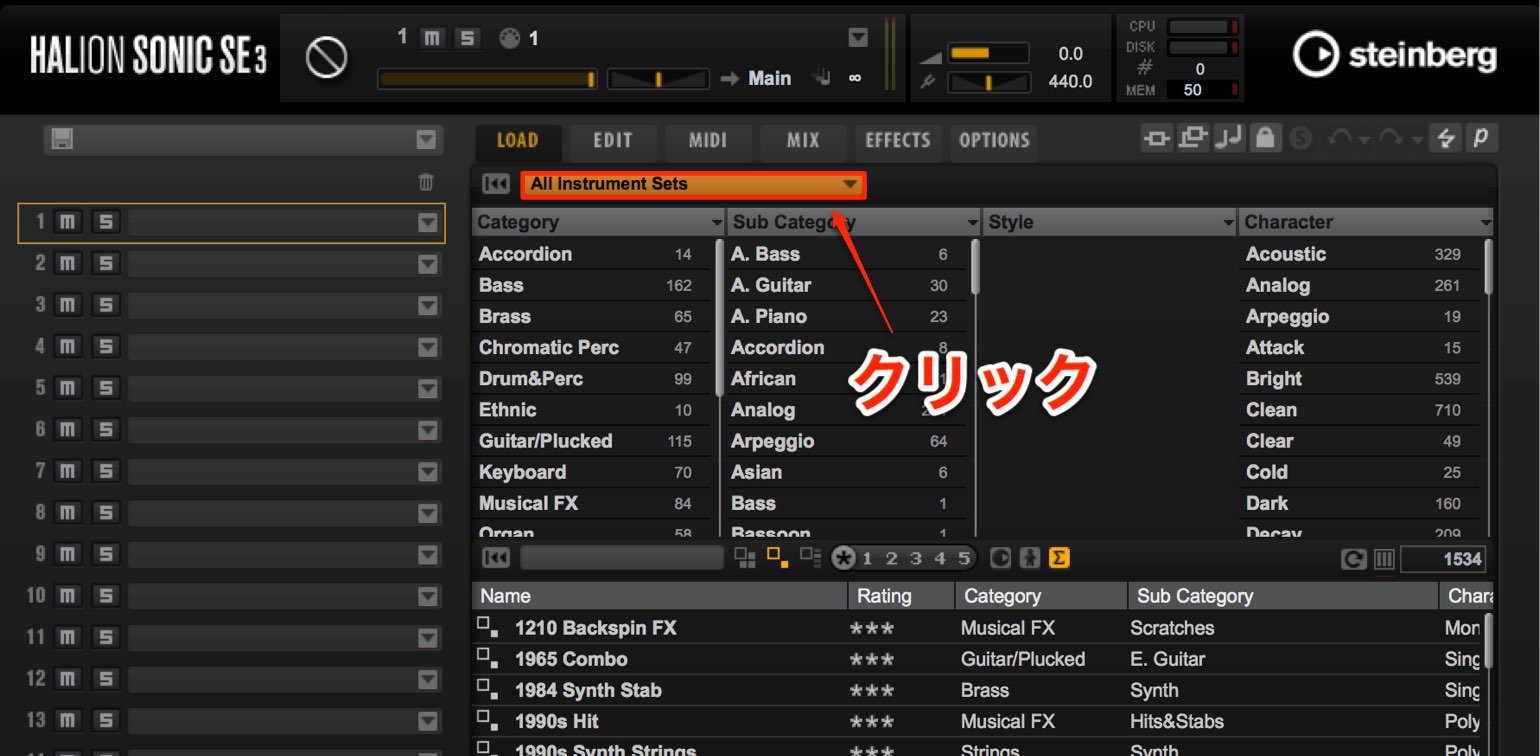Open the EFFECTS tab

898,141
